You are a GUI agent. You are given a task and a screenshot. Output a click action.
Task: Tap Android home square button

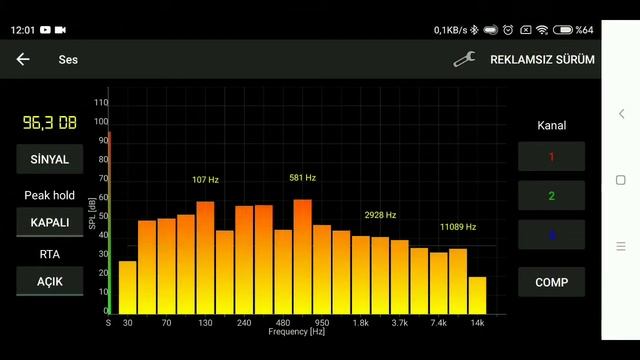[621, 180]
